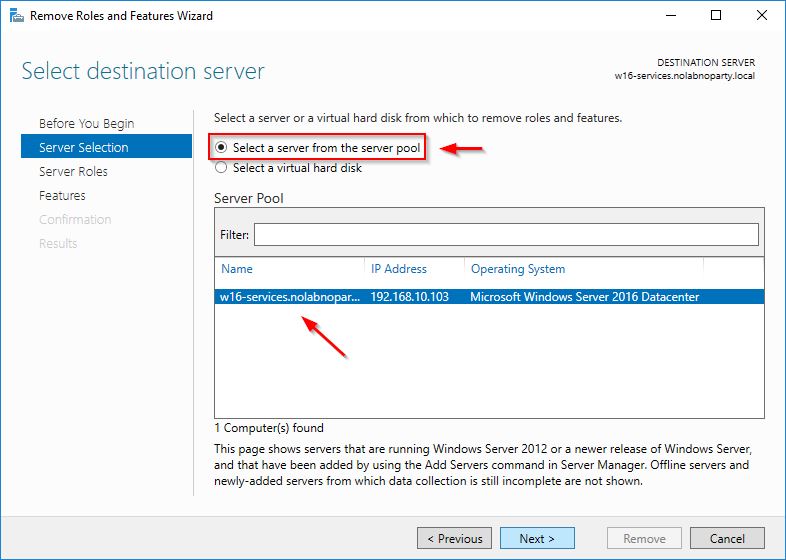Click into the Filter text box
The width and height of the screenshot is (786, 560).
(x=506, y=235)
